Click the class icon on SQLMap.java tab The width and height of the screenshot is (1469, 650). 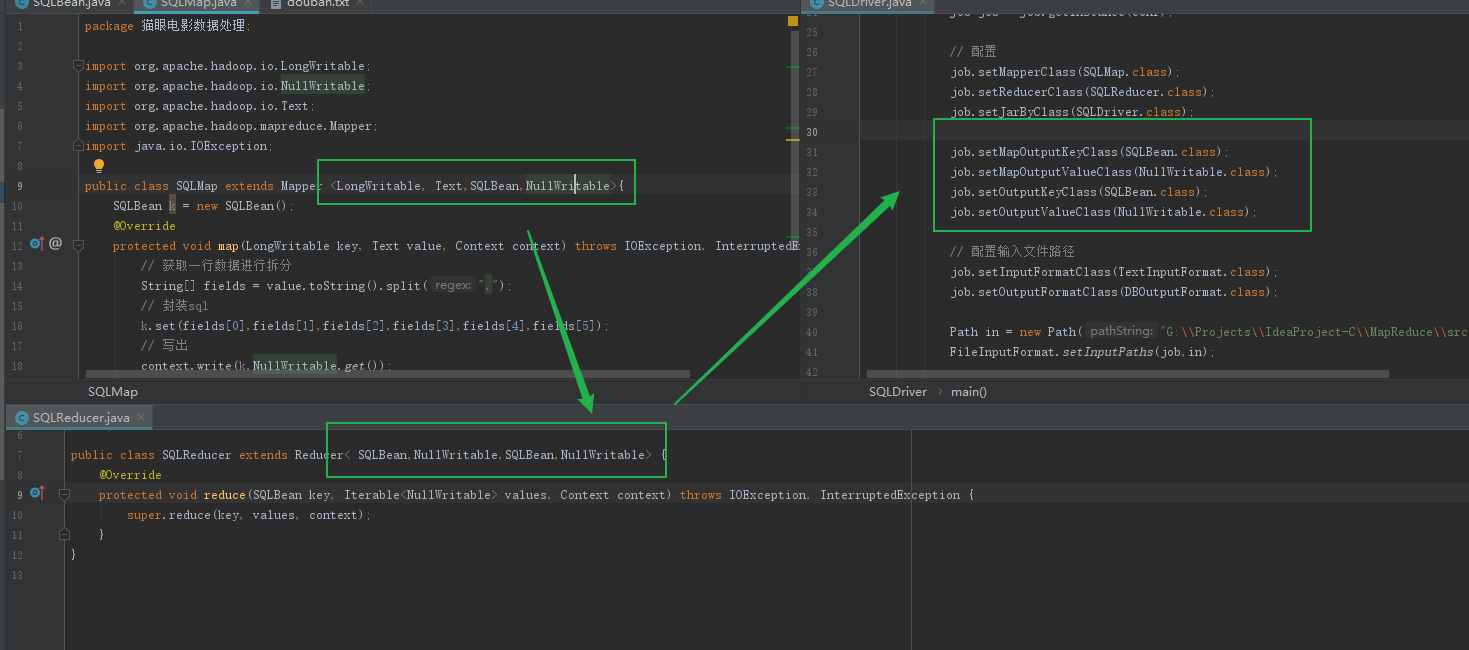click(148, 4)
